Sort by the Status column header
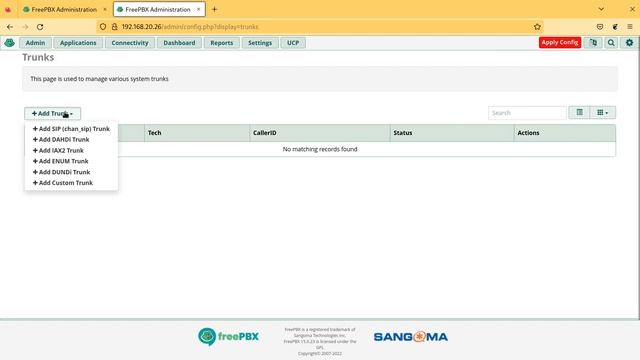The height and width of the screenshot is (360, 640). tap(452, 133)
